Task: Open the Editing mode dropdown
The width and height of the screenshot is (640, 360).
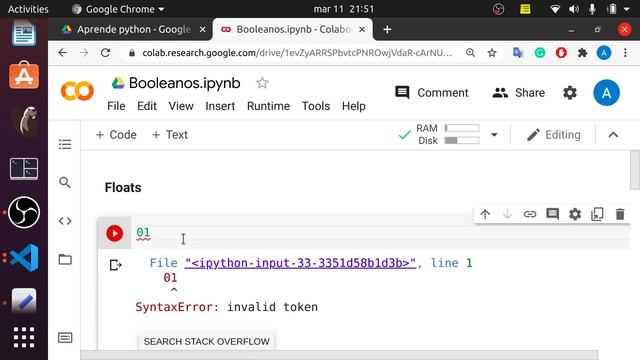Action: 553,135
